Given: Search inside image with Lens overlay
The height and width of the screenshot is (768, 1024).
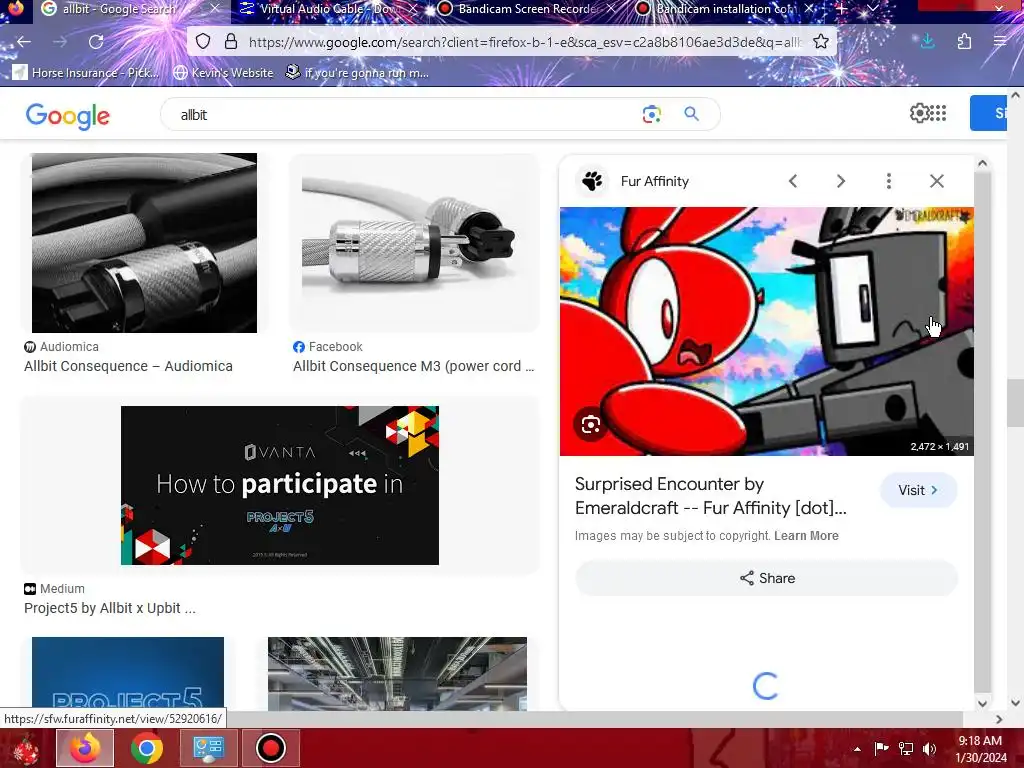Looking at the screenshot, I should [x=590, y=425].
